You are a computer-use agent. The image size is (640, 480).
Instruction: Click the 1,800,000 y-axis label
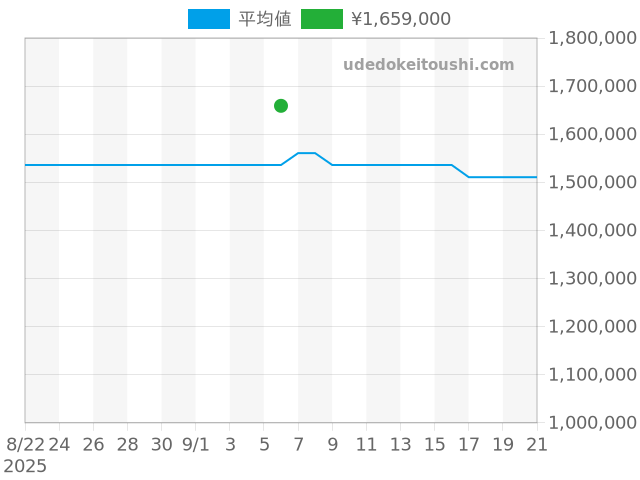click(592, 38)
